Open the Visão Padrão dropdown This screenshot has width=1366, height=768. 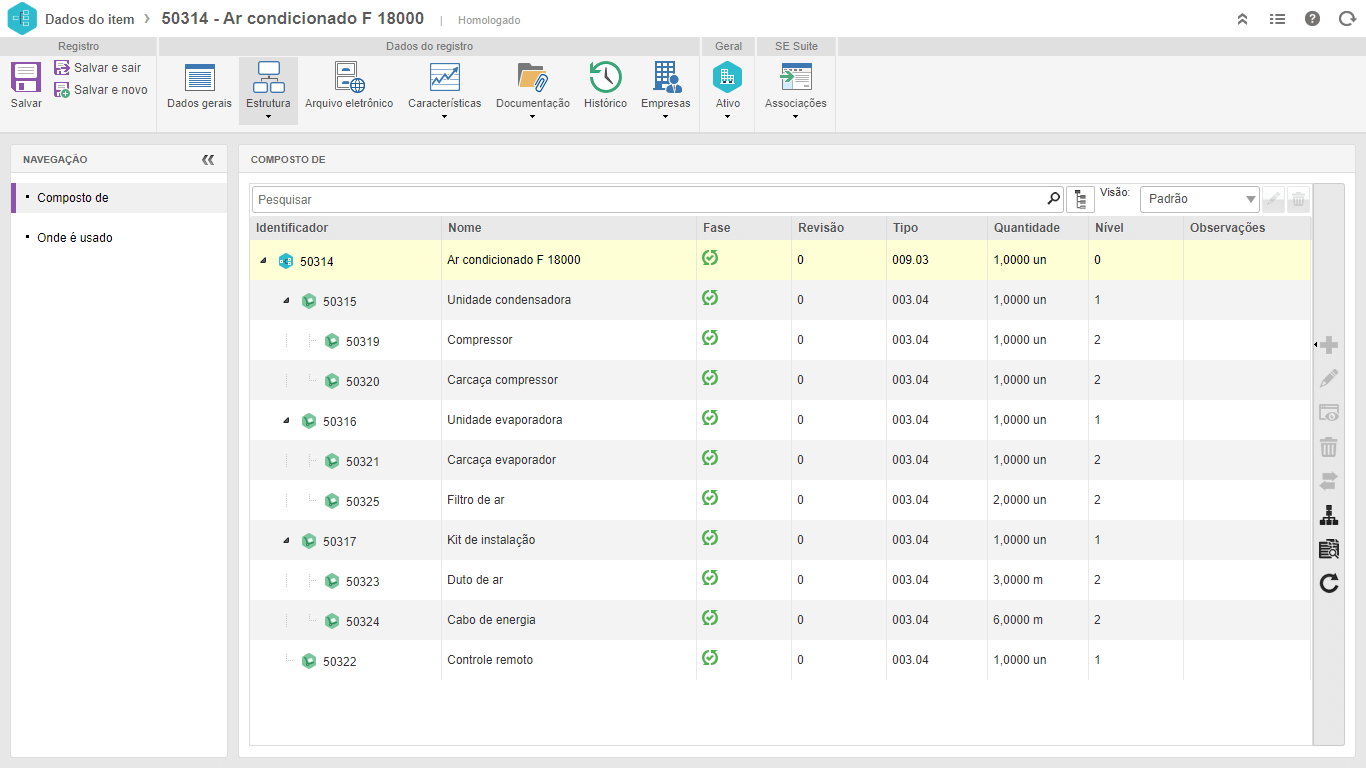(x=1199, y=199)
